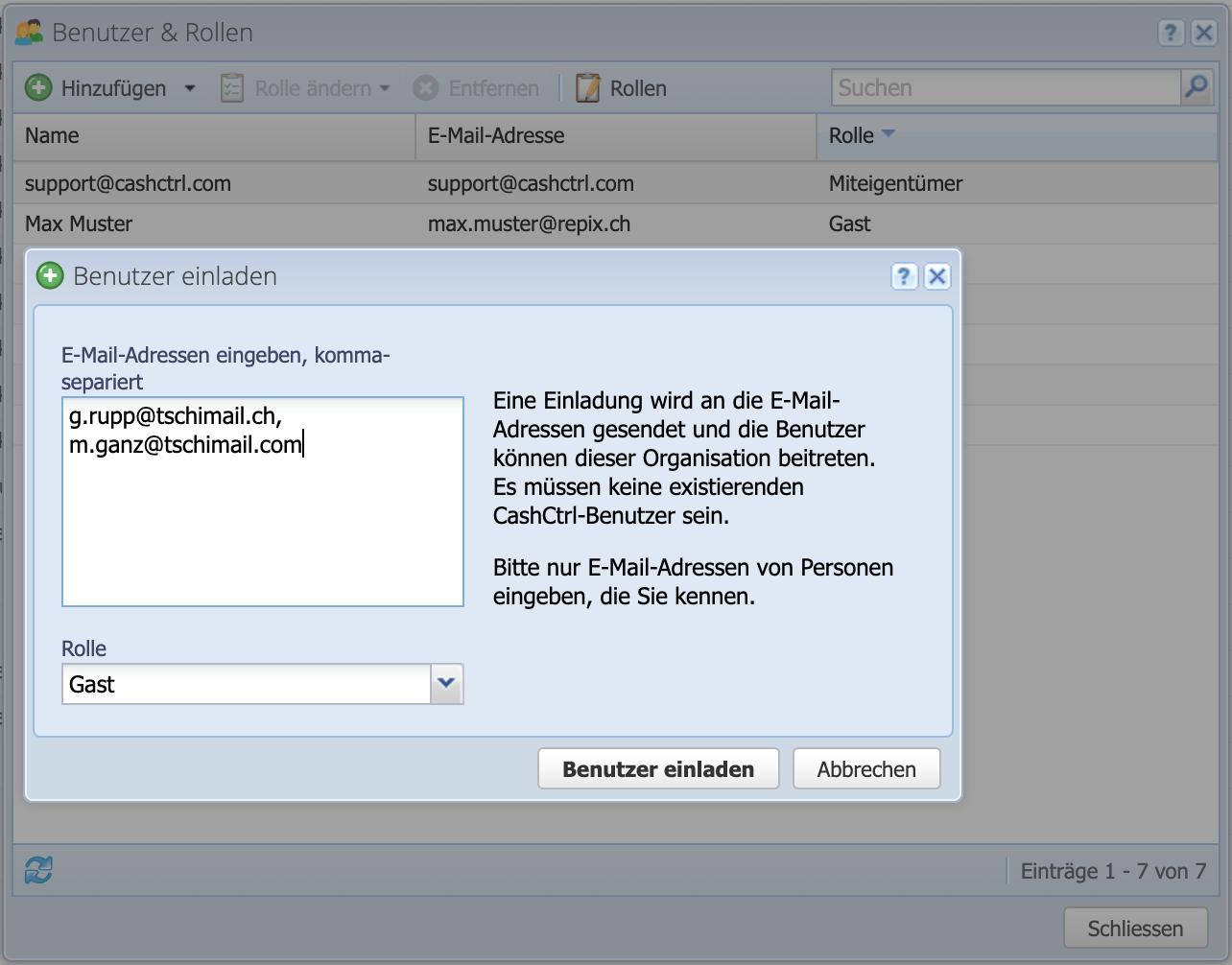
Task: Click the Entfernen remove icon
Action: click(x=426, y=87)
